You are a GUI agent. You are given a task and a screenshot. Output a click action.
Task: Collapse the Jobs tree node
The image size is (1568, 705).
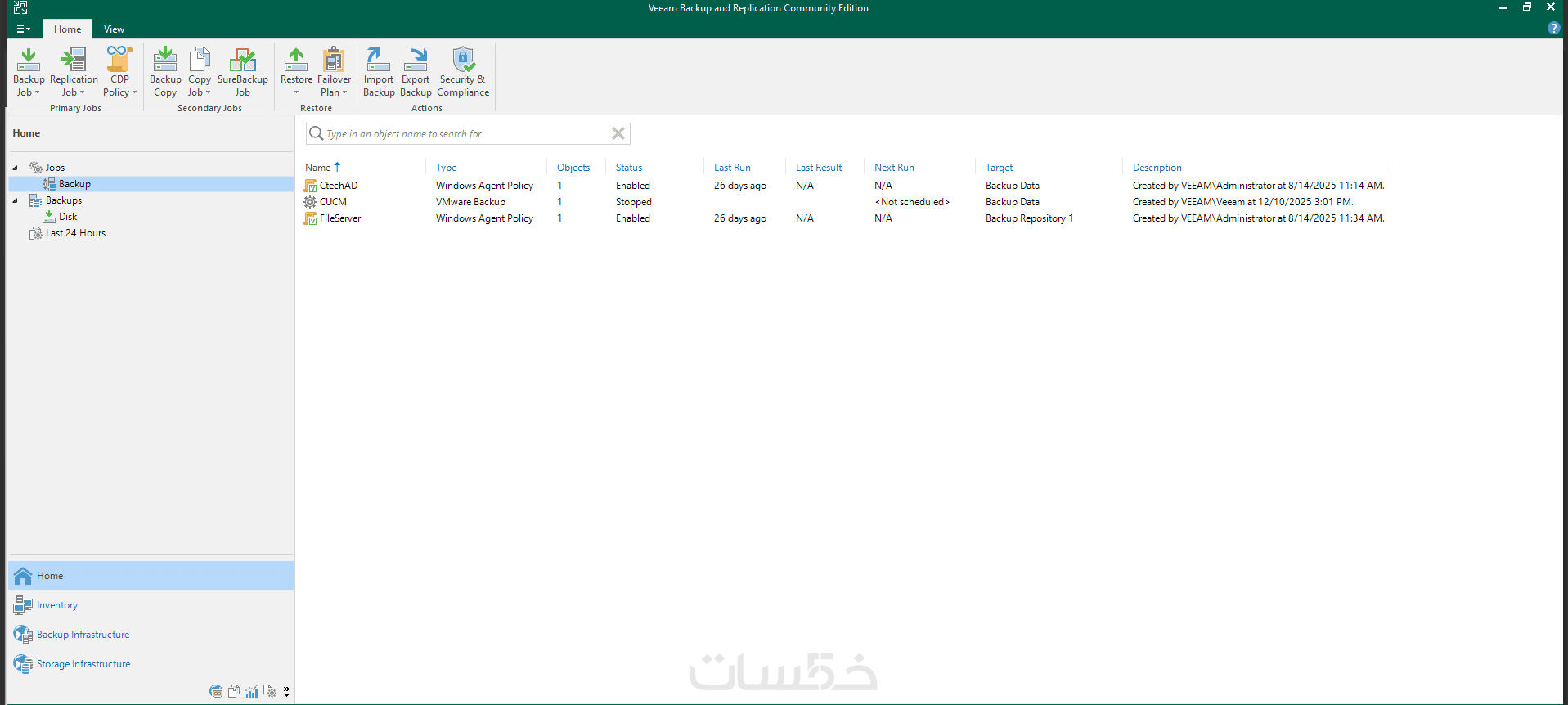[15, 168]
